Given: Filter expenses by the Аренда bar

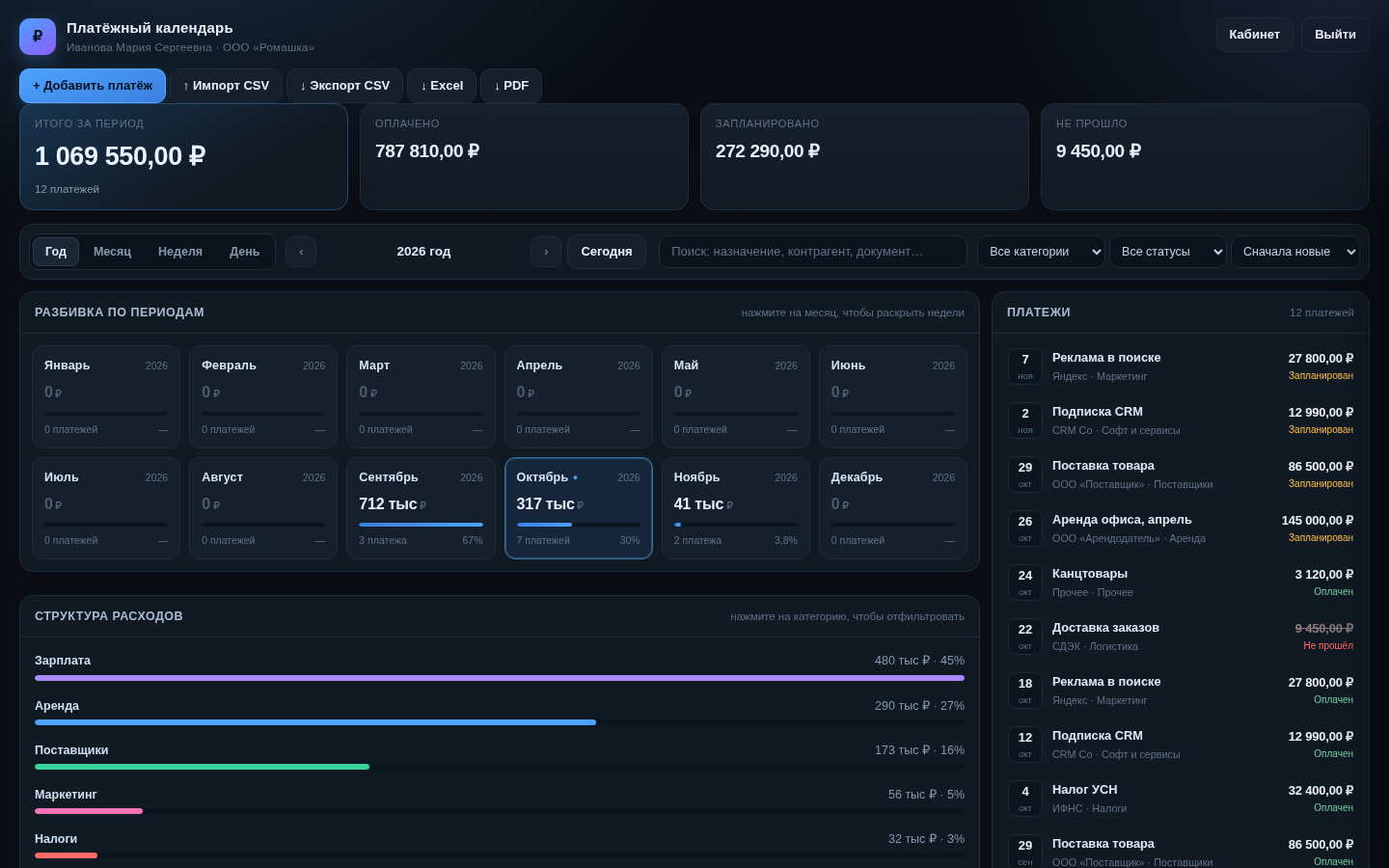Looking at the screenshot, I should pos(500,722).
